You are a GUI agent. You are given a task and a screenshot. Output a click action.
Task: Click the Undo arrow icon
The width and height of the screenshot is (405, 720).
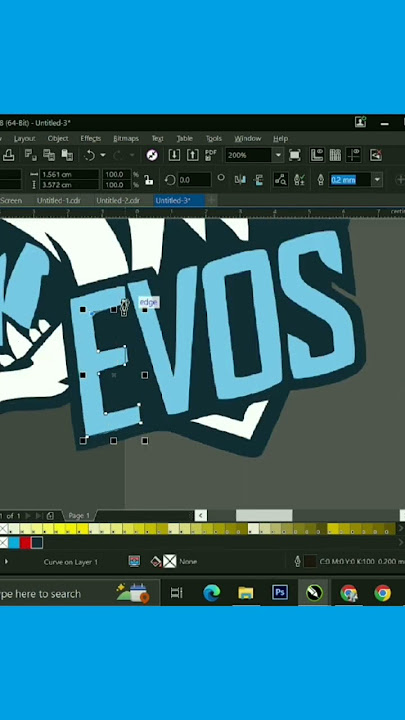pyautogui.click(x=90, y=156)
